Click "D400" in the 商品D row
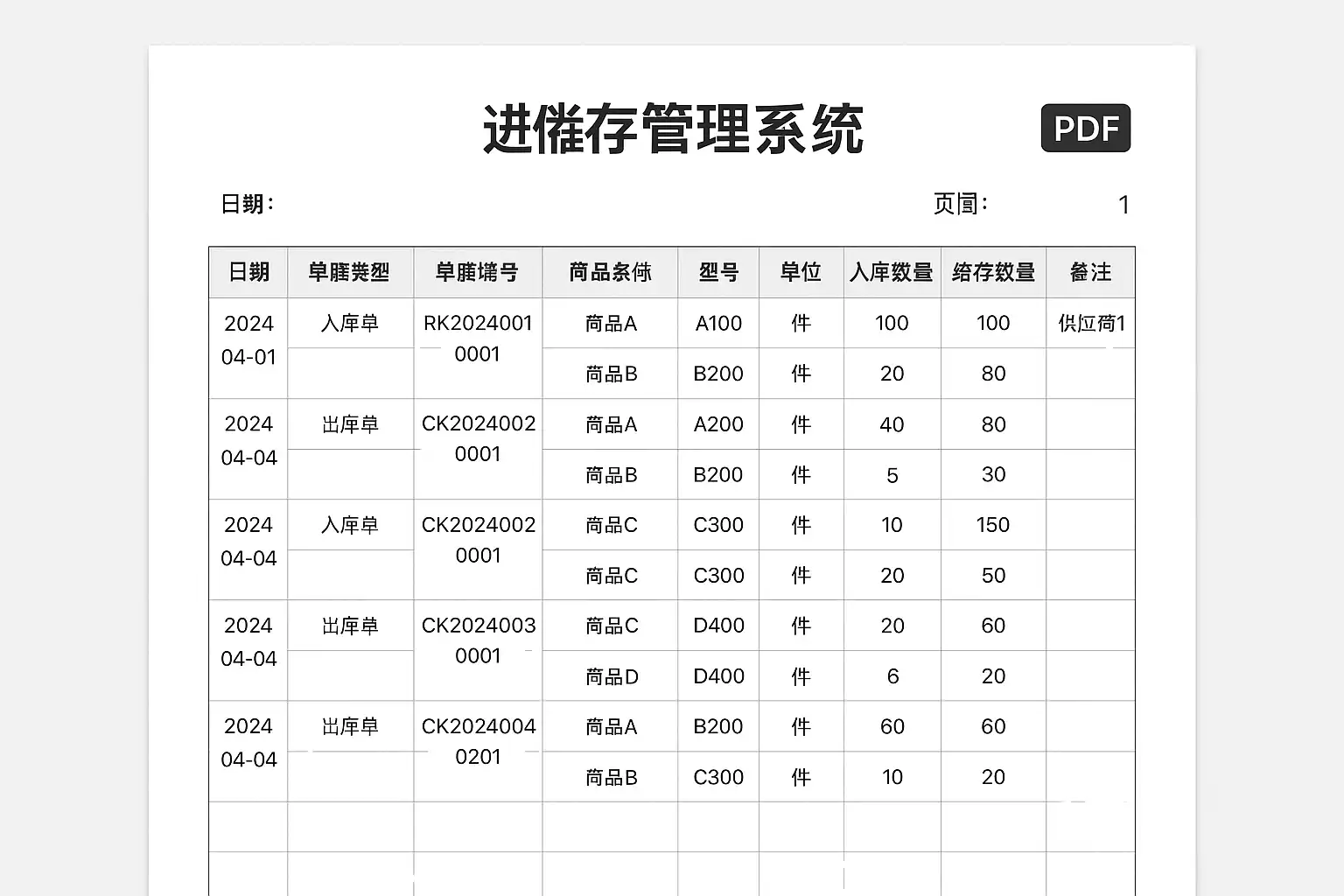 pos(718,676)
